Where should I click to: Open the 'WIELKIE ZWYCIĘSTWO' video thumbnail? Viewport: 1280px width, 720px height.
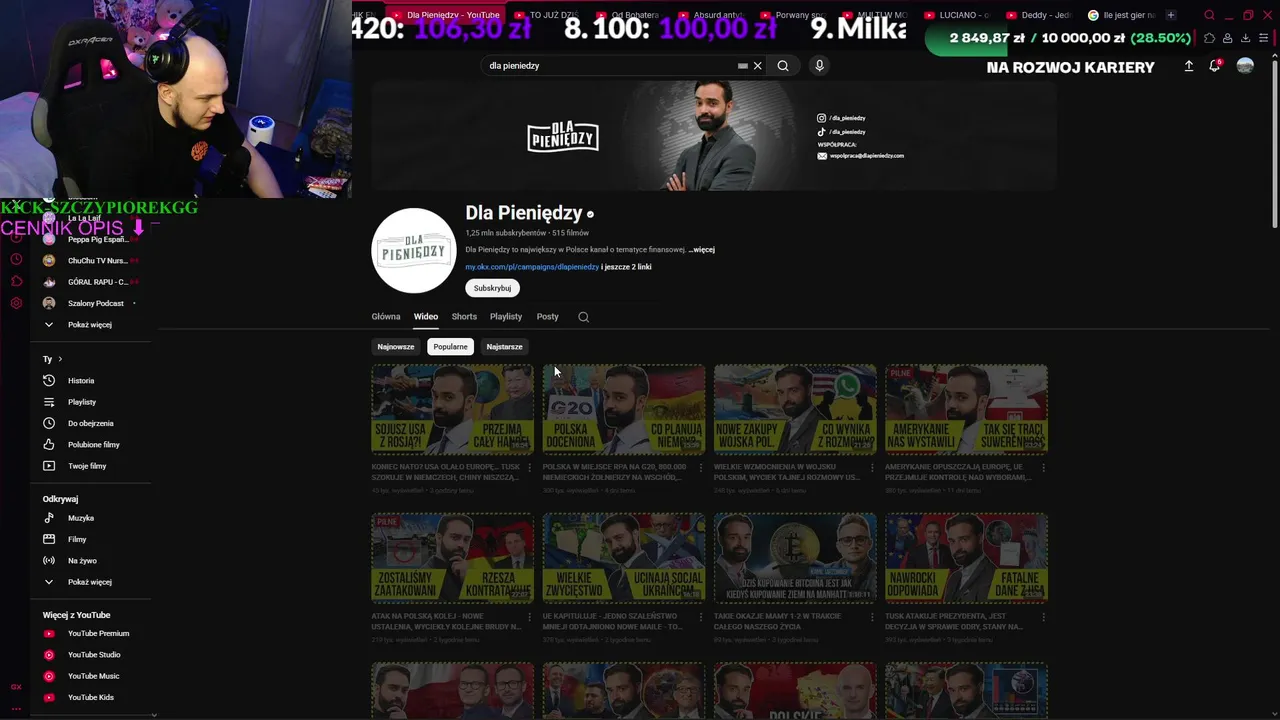(624, 559)
